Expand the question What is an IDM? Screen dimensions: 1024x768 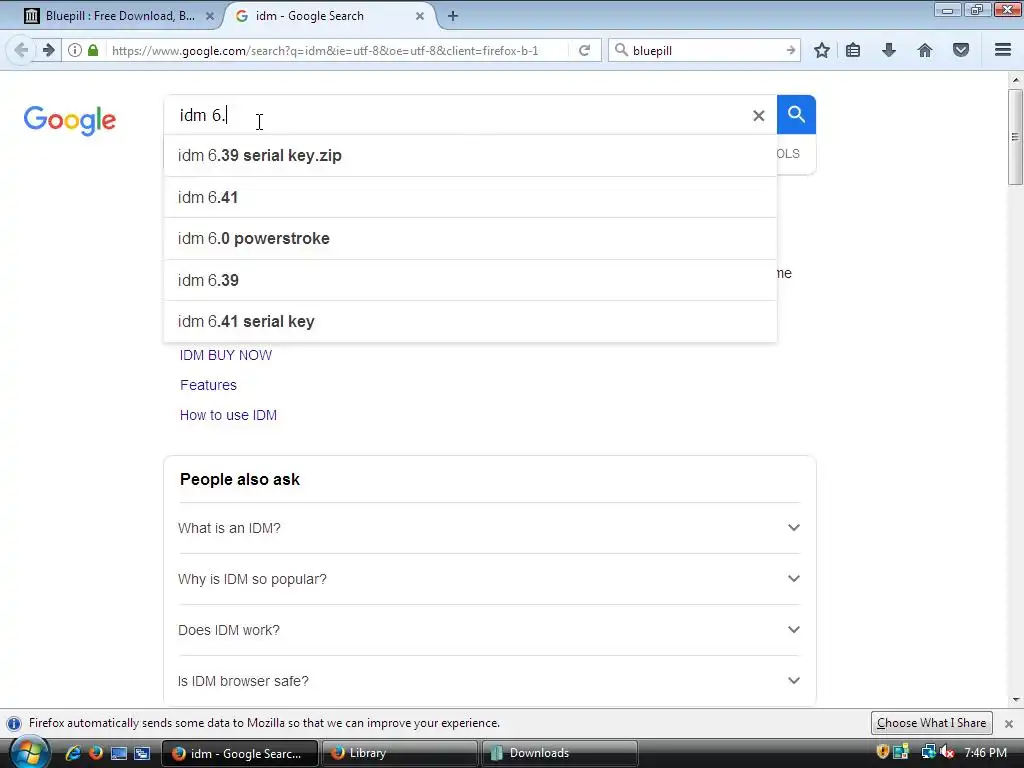[x=489, y=528]
